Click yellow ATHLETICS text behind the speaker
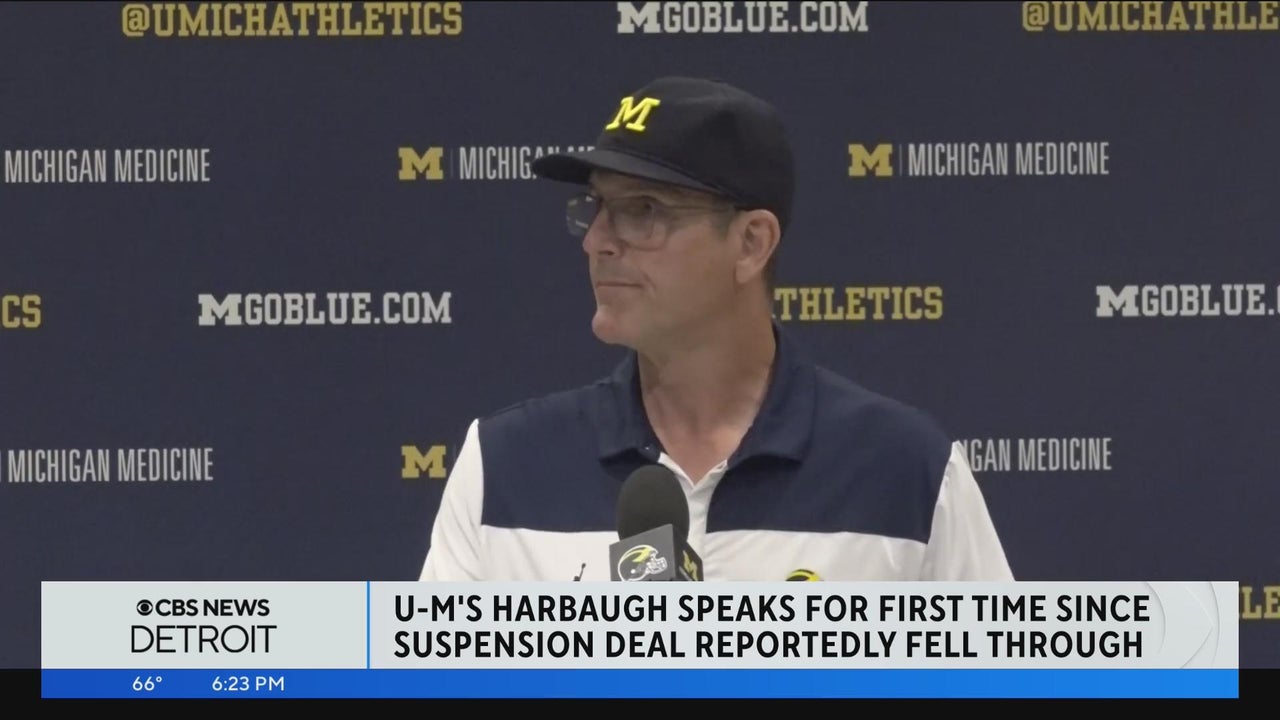This screenshot has height=720, width=1280. pyautogui.click(x=858, y=303)
